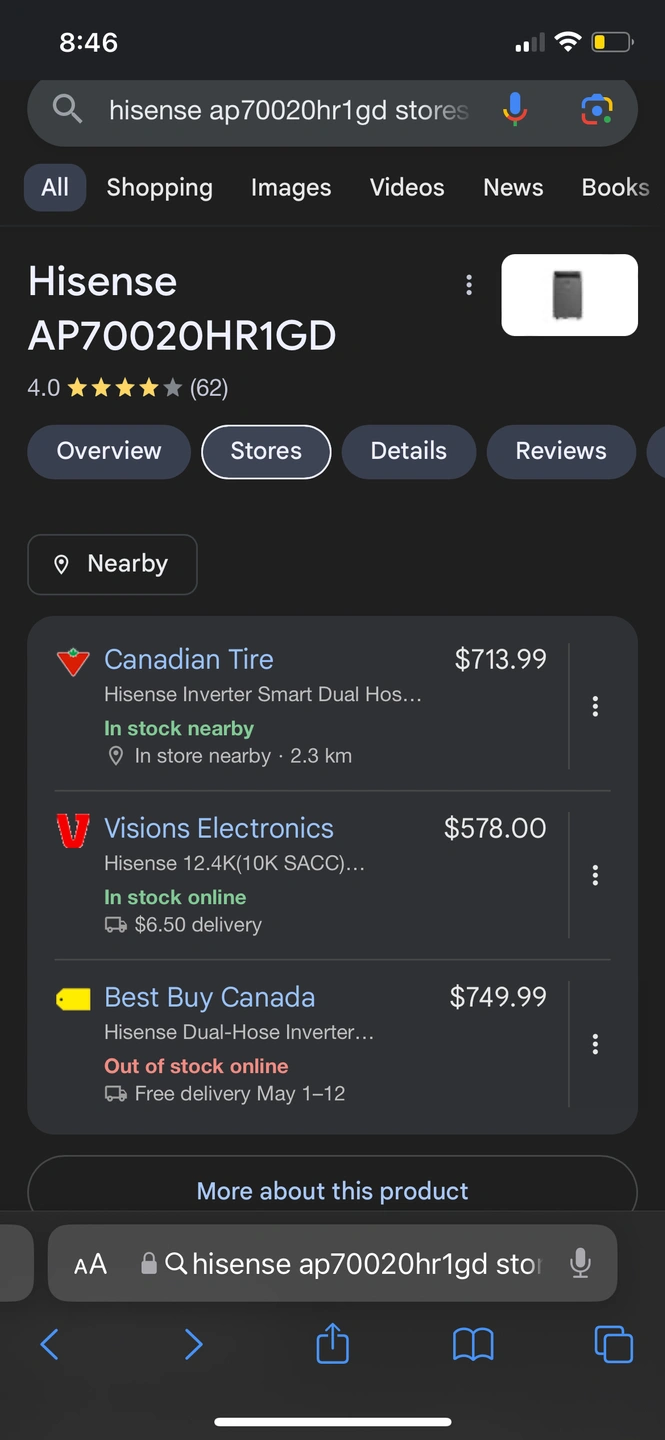Open more options for Canadian Tire listing
665x1440 pixels.
[595, 706]
